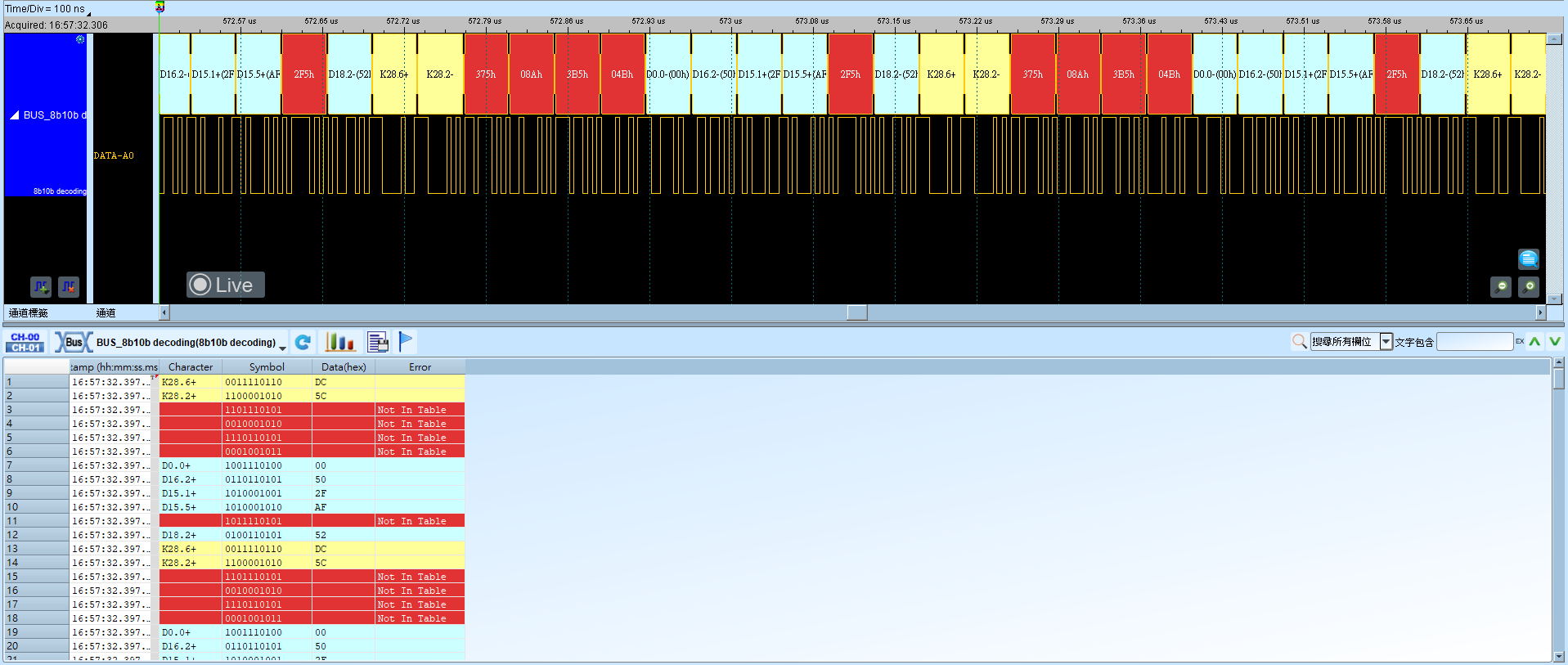
Task: Click the waveform horizontal scroll left arrow
Action: [164, 312]
